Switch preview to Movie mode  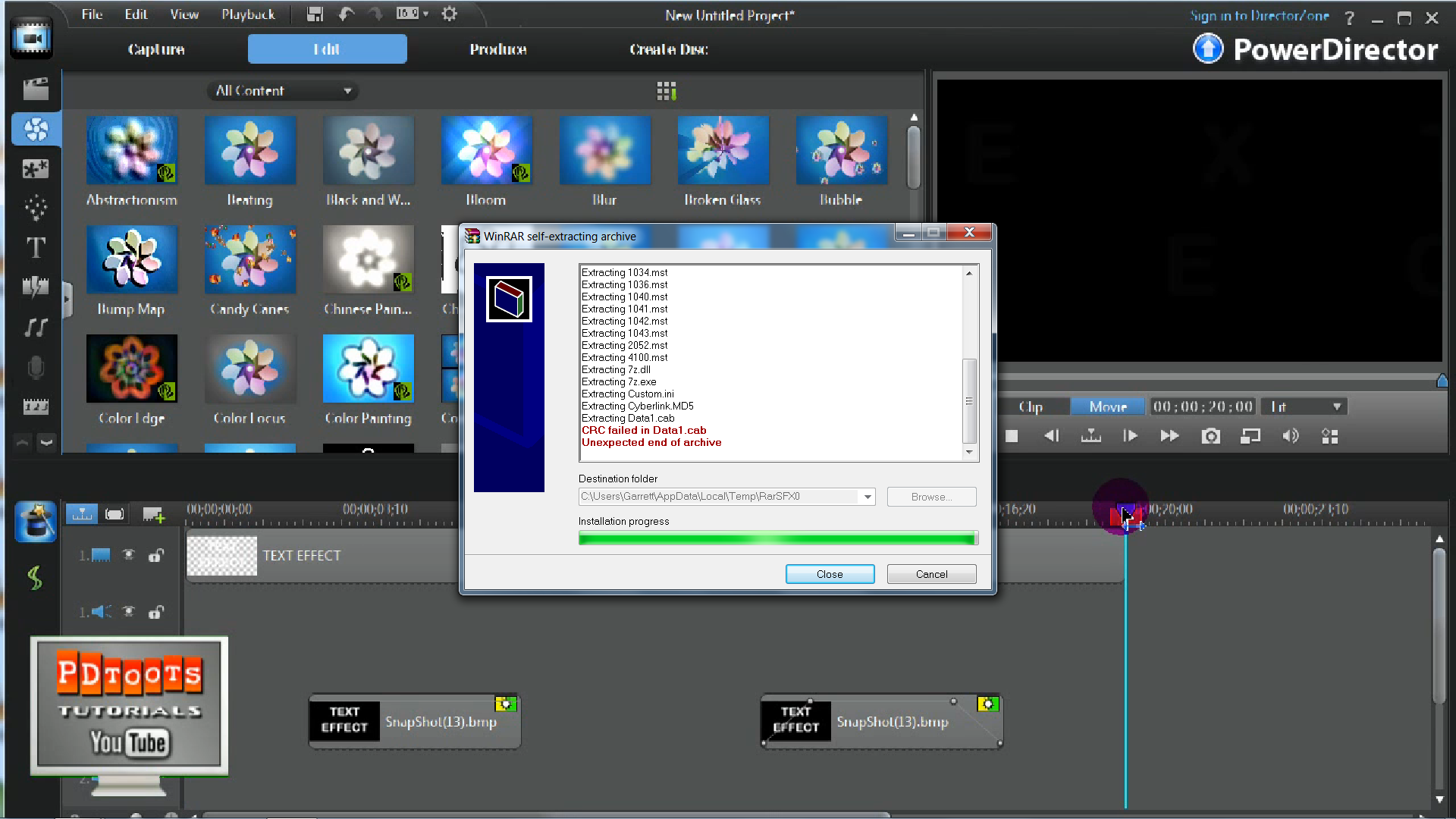coord(1108,406)
